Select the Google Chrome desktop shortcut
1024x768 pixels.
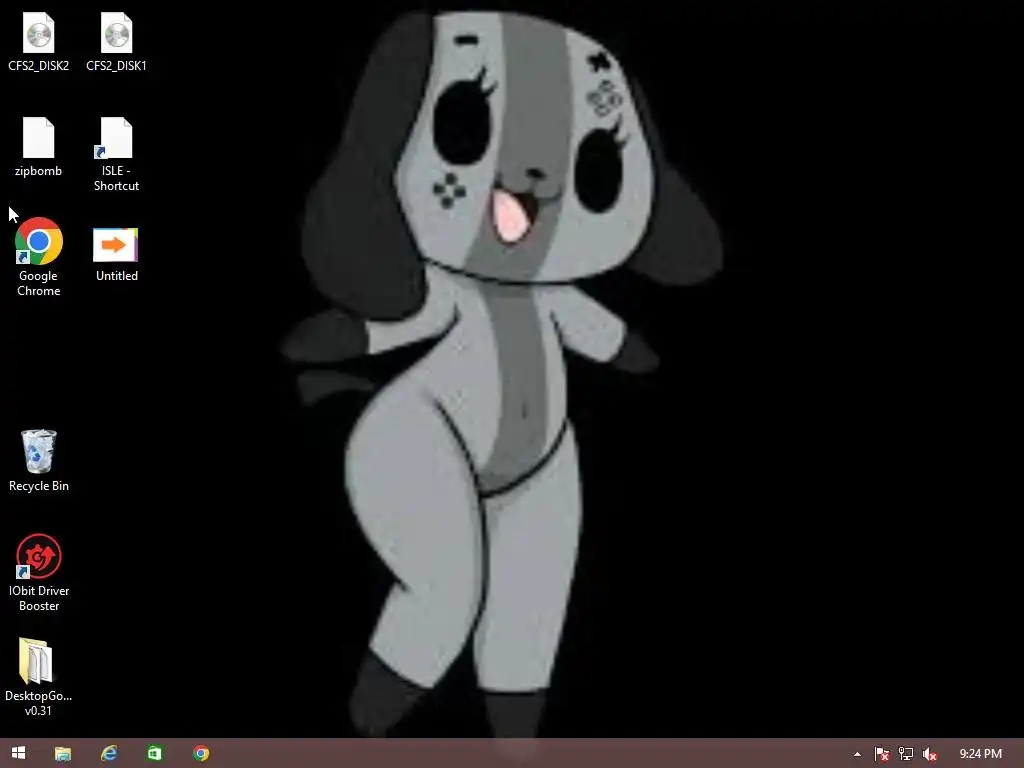[x=39, y=241]
